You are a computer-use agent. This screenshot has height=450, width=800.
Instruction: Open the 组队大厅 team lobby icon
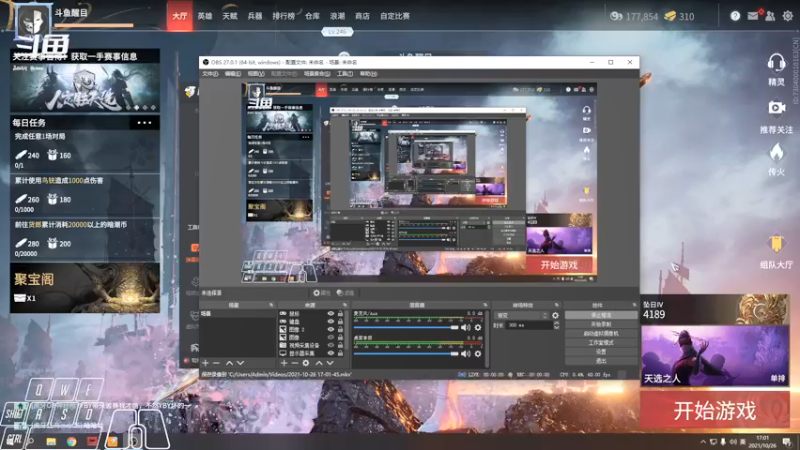click(x=776, y=244)
